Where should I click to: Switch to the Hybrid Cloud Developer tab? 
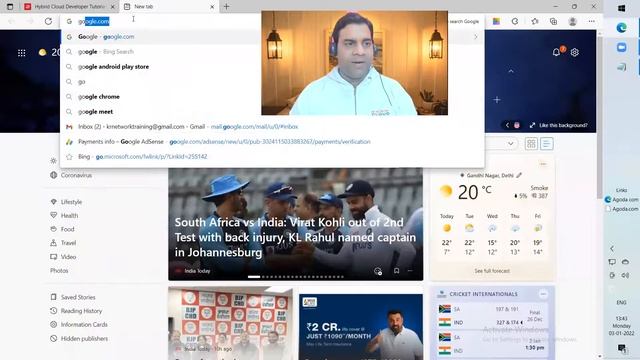tap(69, 7)
